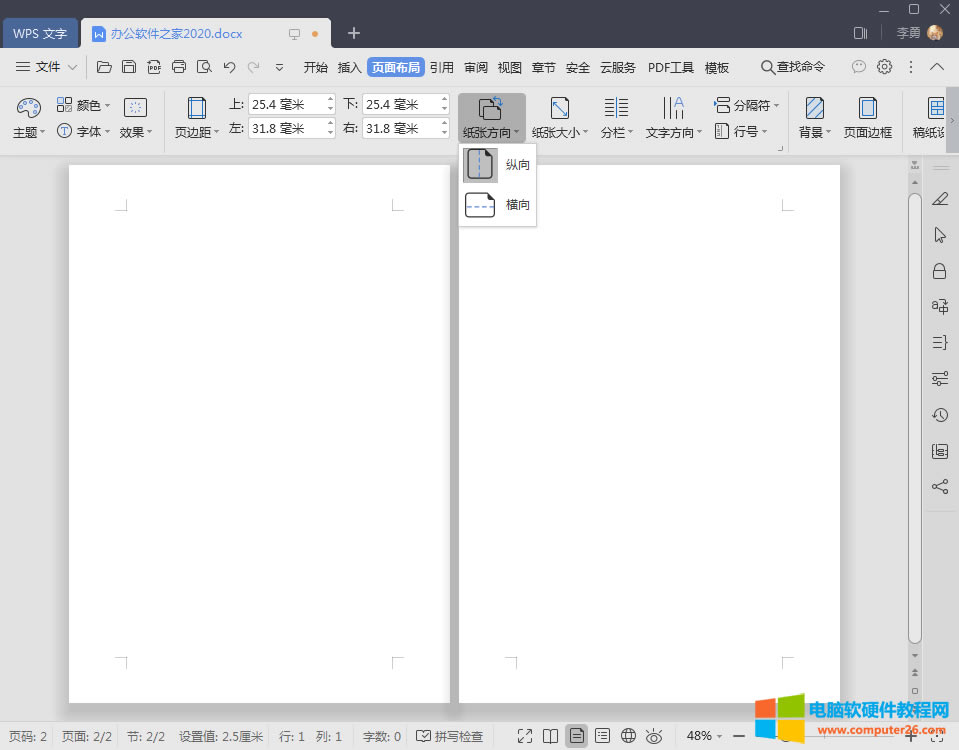959x750 pixels.
Task: Switch to the 审阅 ribbon tab
Action: 476,67
